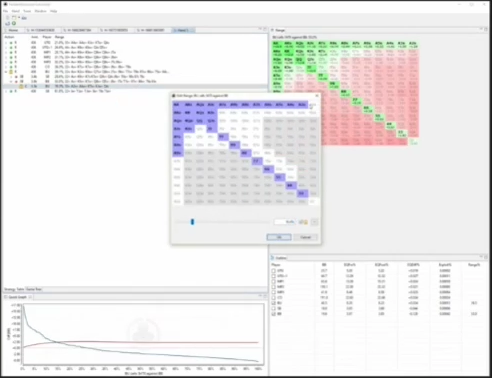492x378 pixels.
Task: Maximize the Quick Graph panel
Action: [265, 296]
